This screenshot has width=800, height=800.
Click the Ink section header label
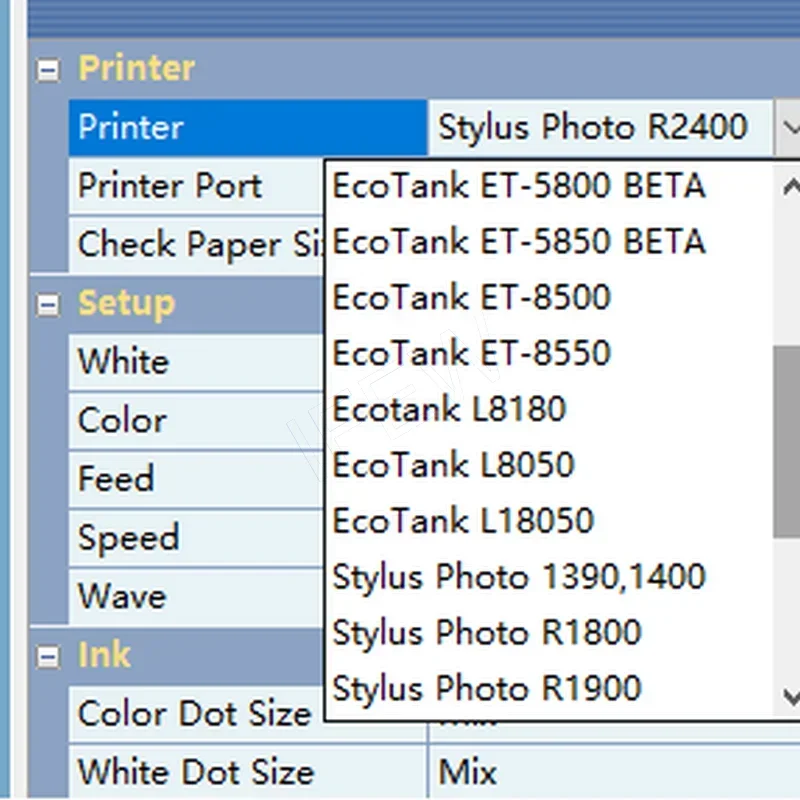(104, 655)
